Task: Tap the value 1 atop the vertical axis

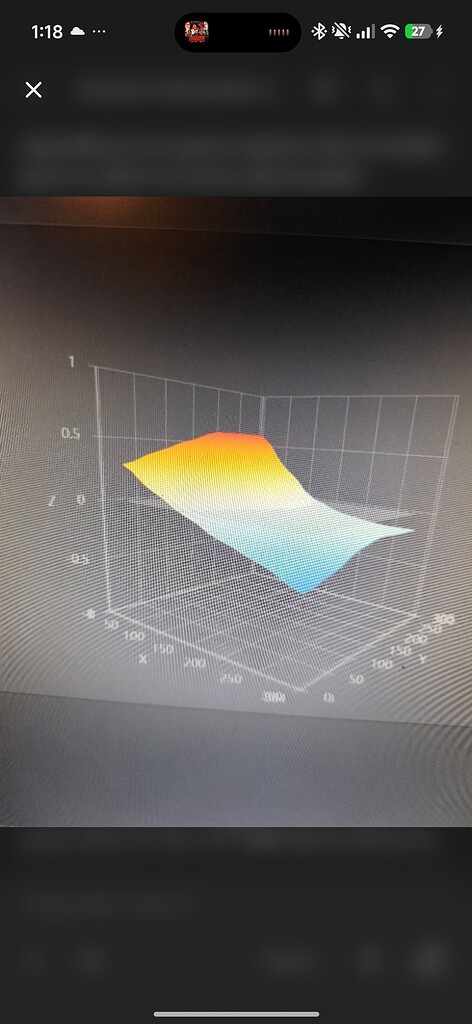Action: click(x=72, y=362)
